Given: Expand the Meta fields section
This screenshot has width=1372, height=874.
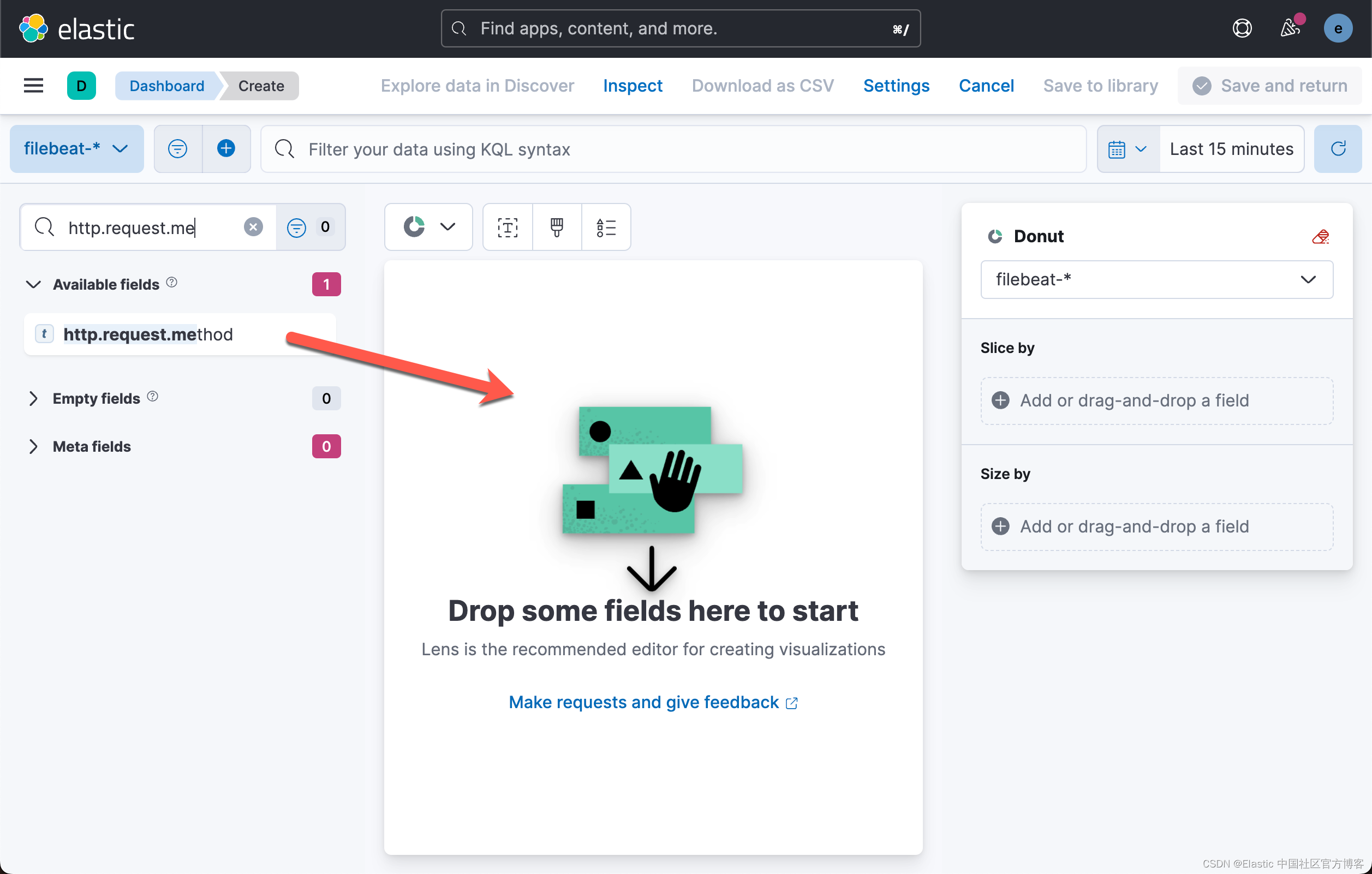Looking at the screenshot, I should (x=34, y=446).
